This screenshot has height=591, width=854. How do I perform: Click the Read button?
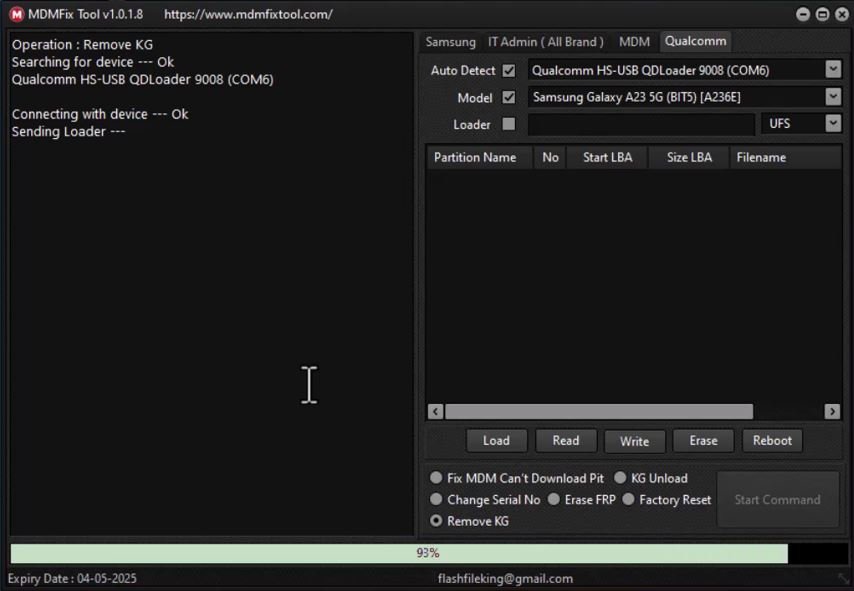(x=566, y=441)
